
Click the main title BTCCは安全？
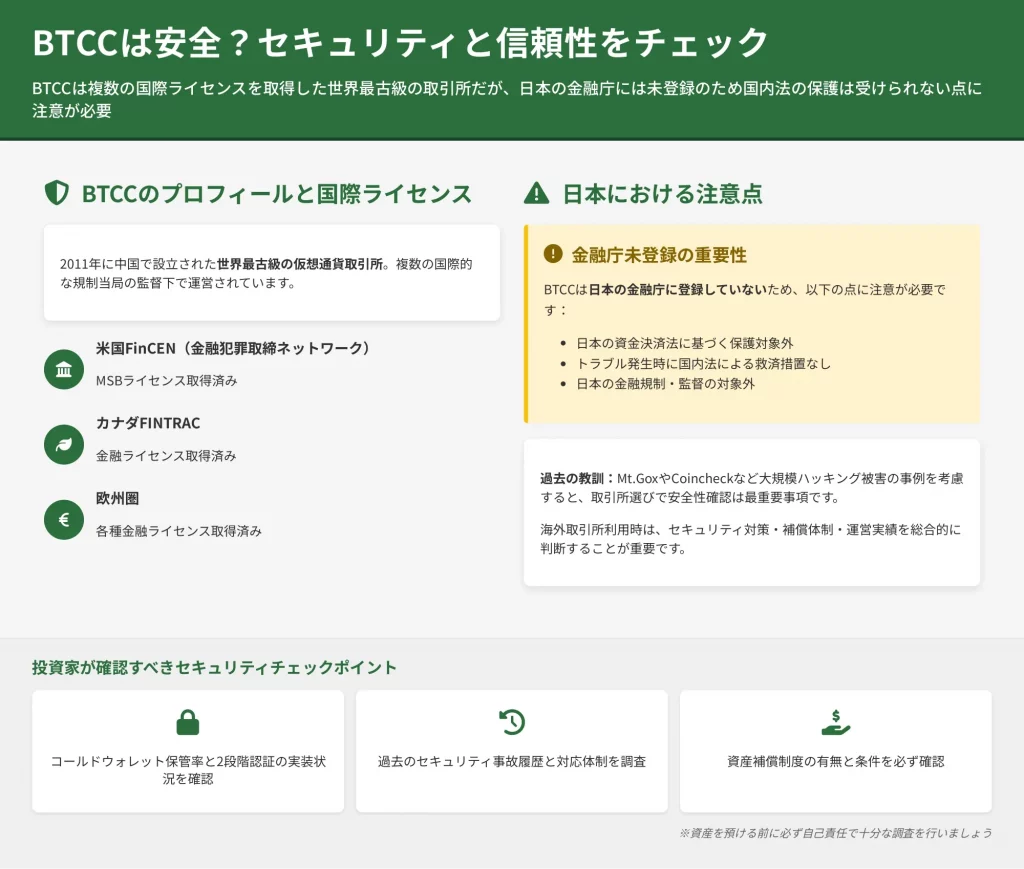coord(400,43)
